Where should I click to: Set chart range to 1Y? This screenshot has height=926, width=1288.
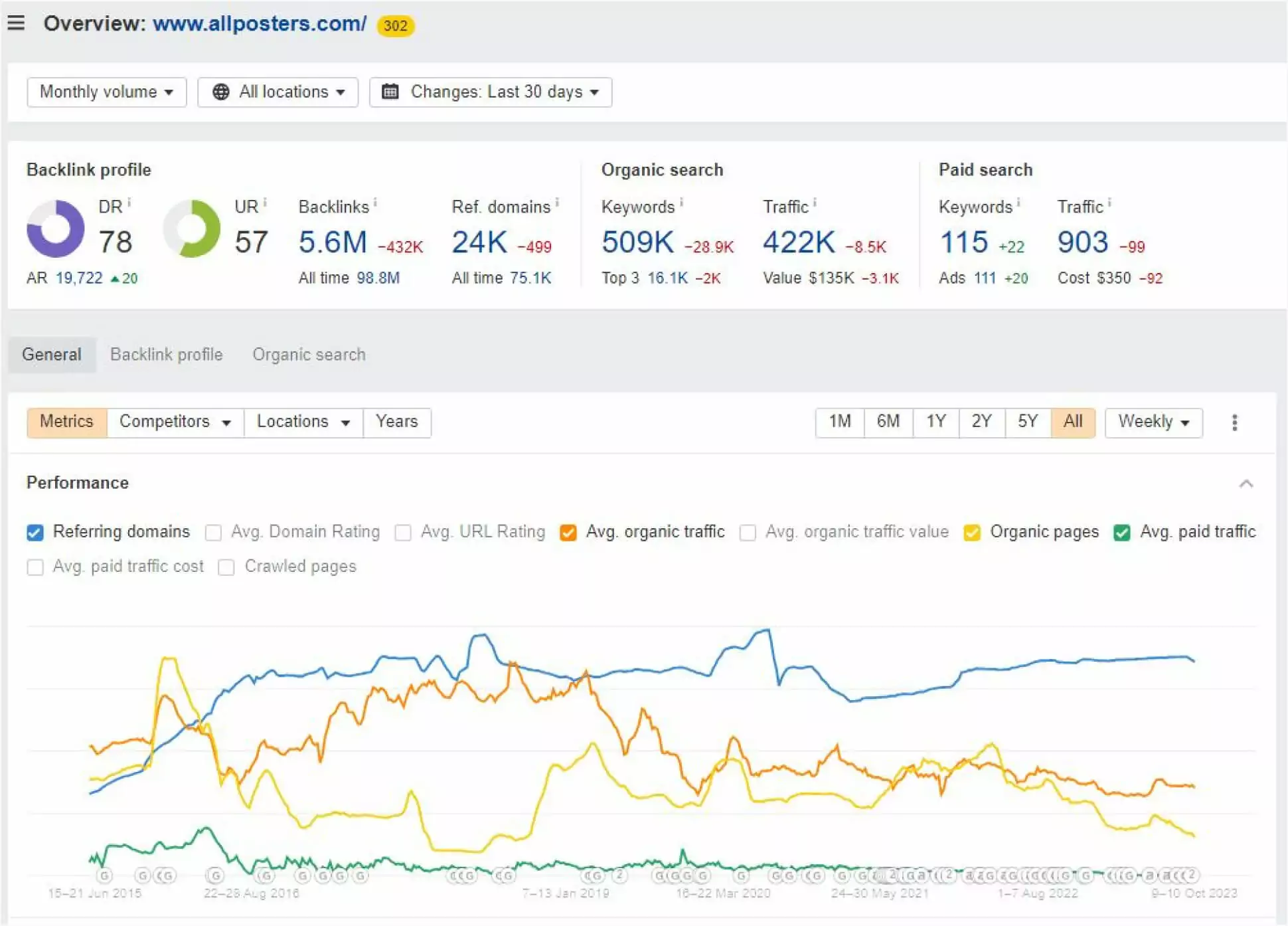[x=936, y=422]
